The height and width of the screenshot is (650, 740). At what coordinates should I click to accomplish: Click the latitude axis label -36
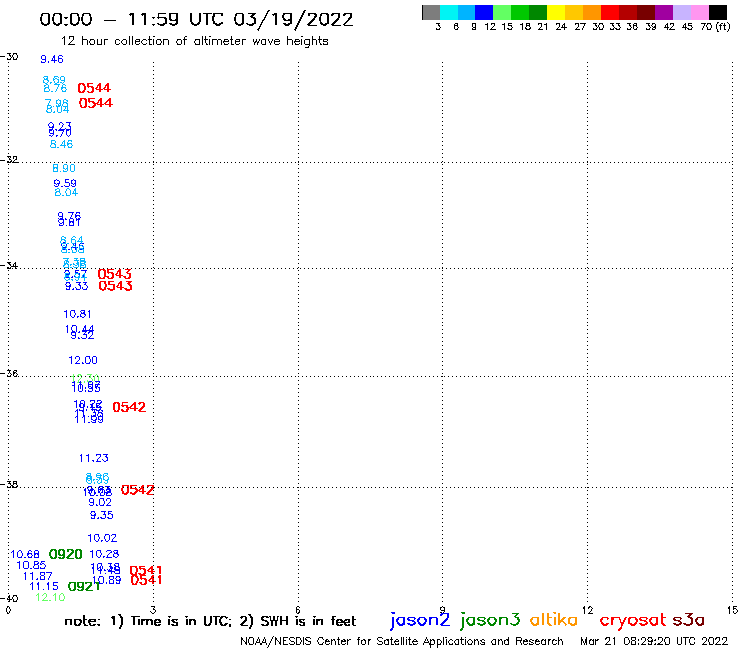(x=9, y=373)
